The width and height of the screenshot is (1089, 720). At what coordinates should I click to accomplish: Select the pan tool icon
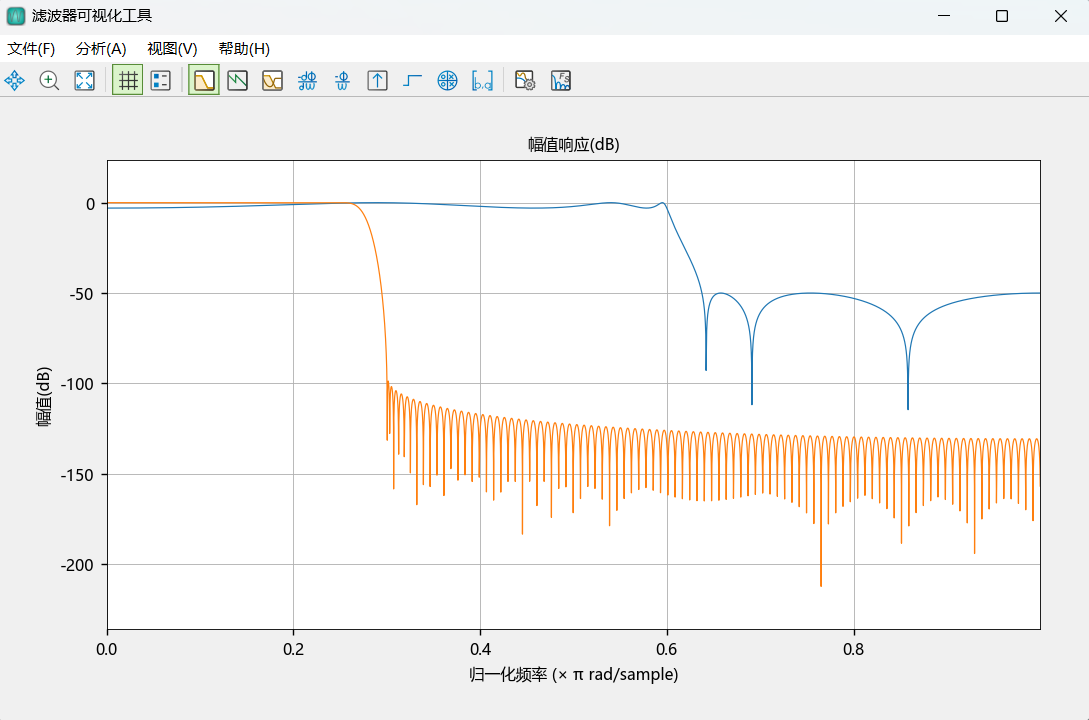[15, 81]
